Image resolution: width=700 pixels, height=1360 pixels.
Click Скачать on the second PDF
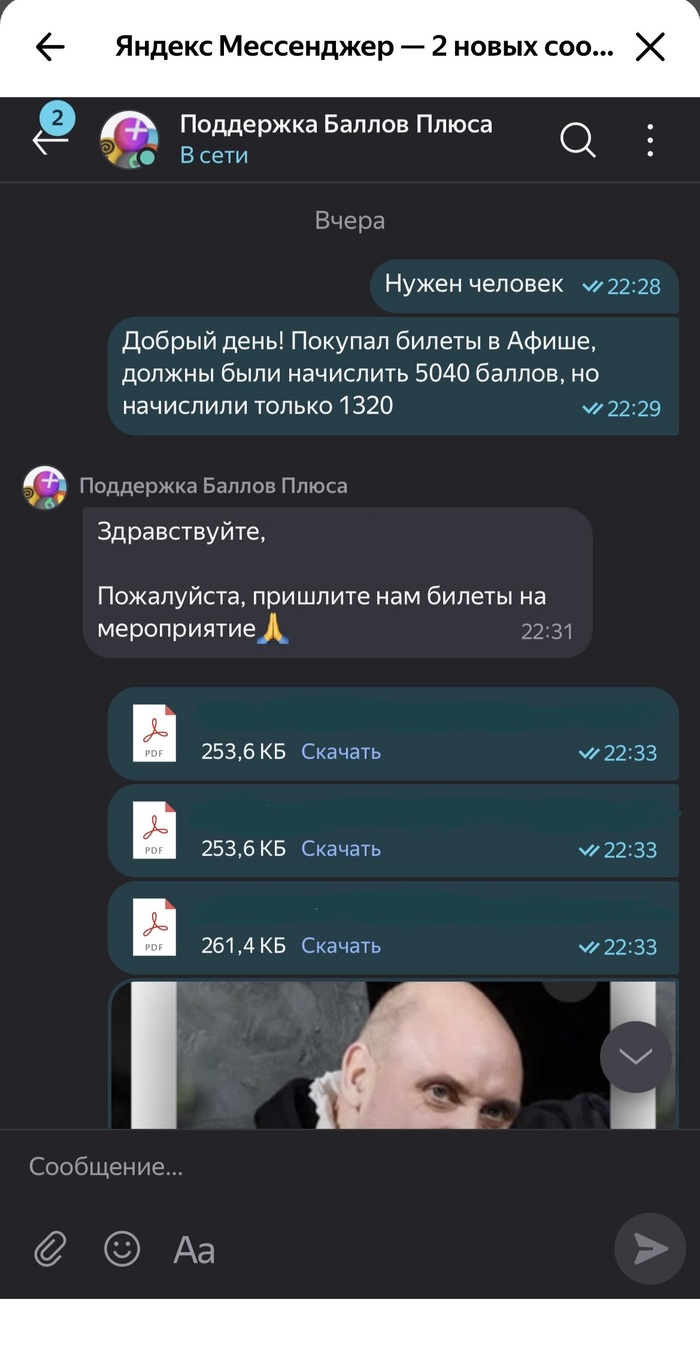[x=341, y=849]
